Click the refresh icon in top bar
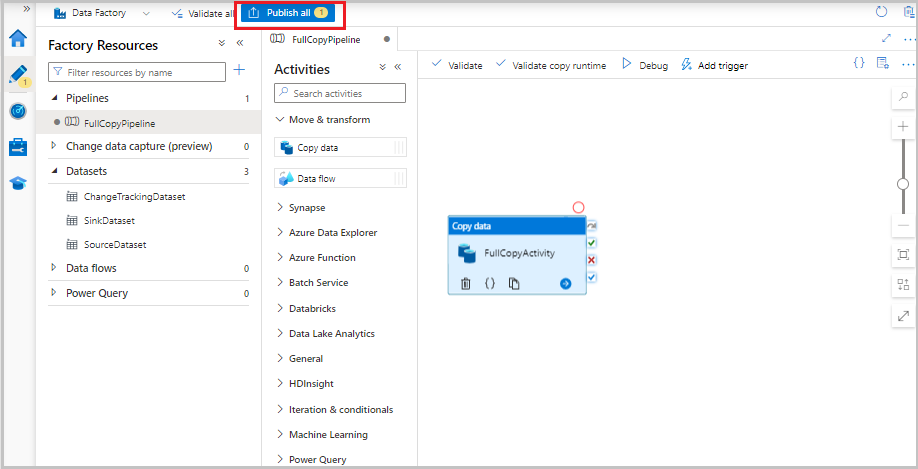The image size is (918, 469). [x=881, y=12]
